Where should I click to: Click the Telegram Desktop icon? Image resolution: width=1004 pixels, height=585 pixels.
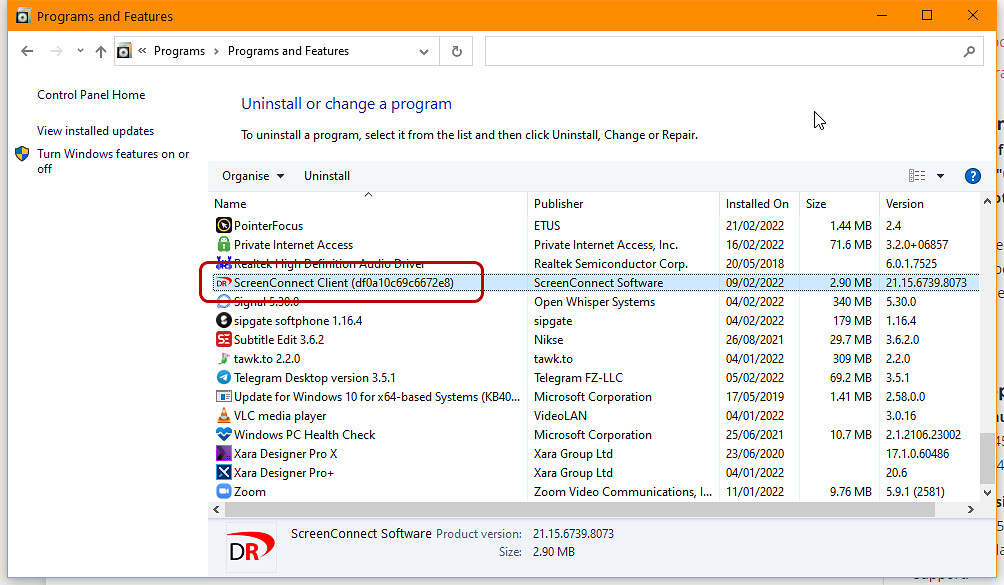point(223,377)
